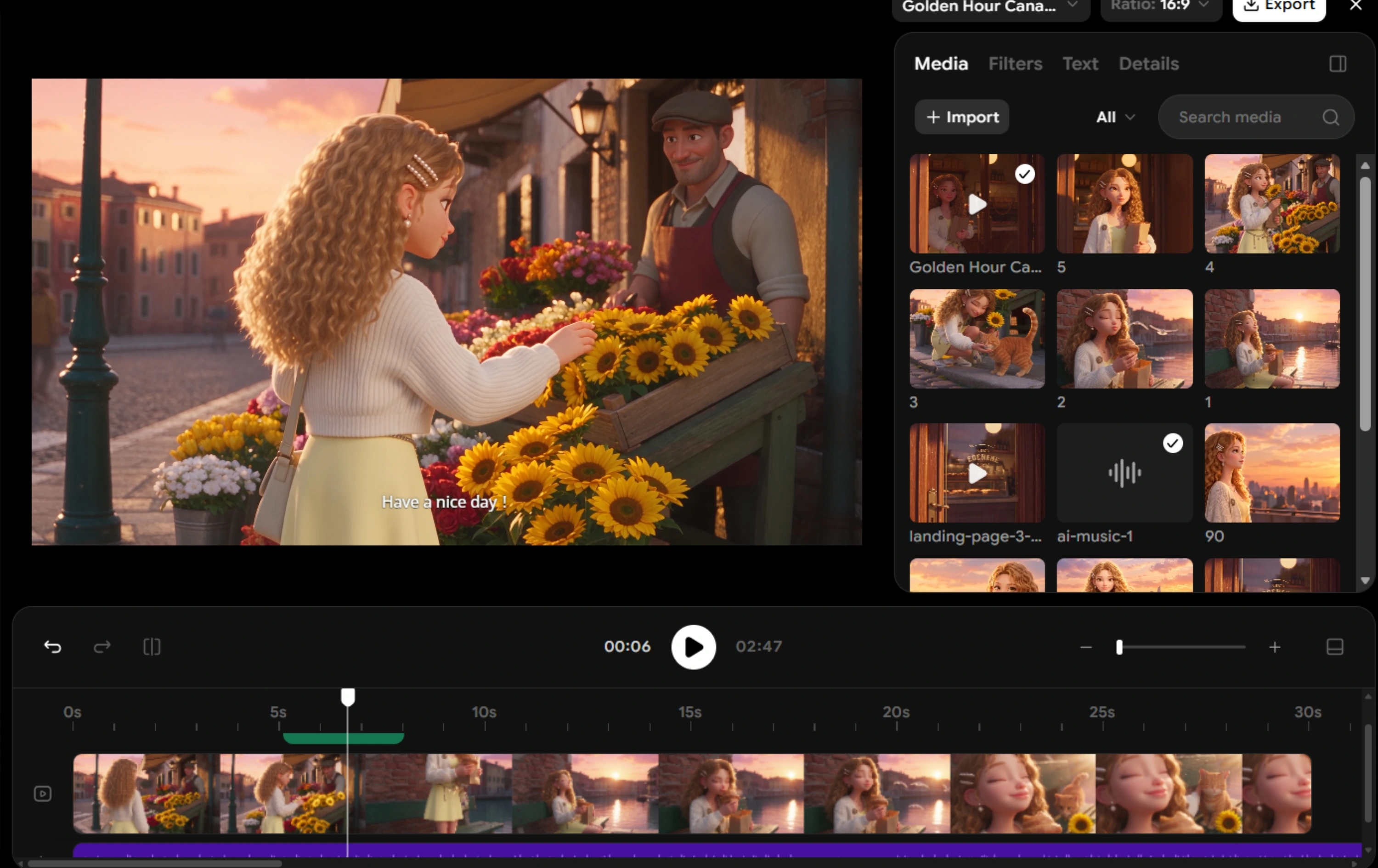
Task: Select media thumbnail labeled 5
Action: [x=1124, y=203]
